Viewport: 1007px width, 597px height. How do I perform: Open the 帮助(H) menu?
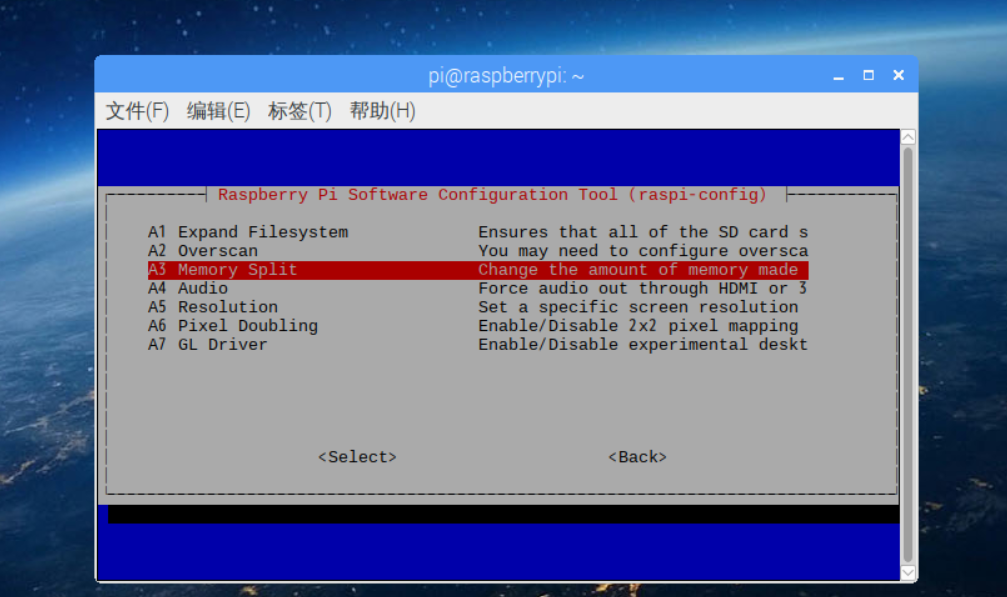point(382,111)
